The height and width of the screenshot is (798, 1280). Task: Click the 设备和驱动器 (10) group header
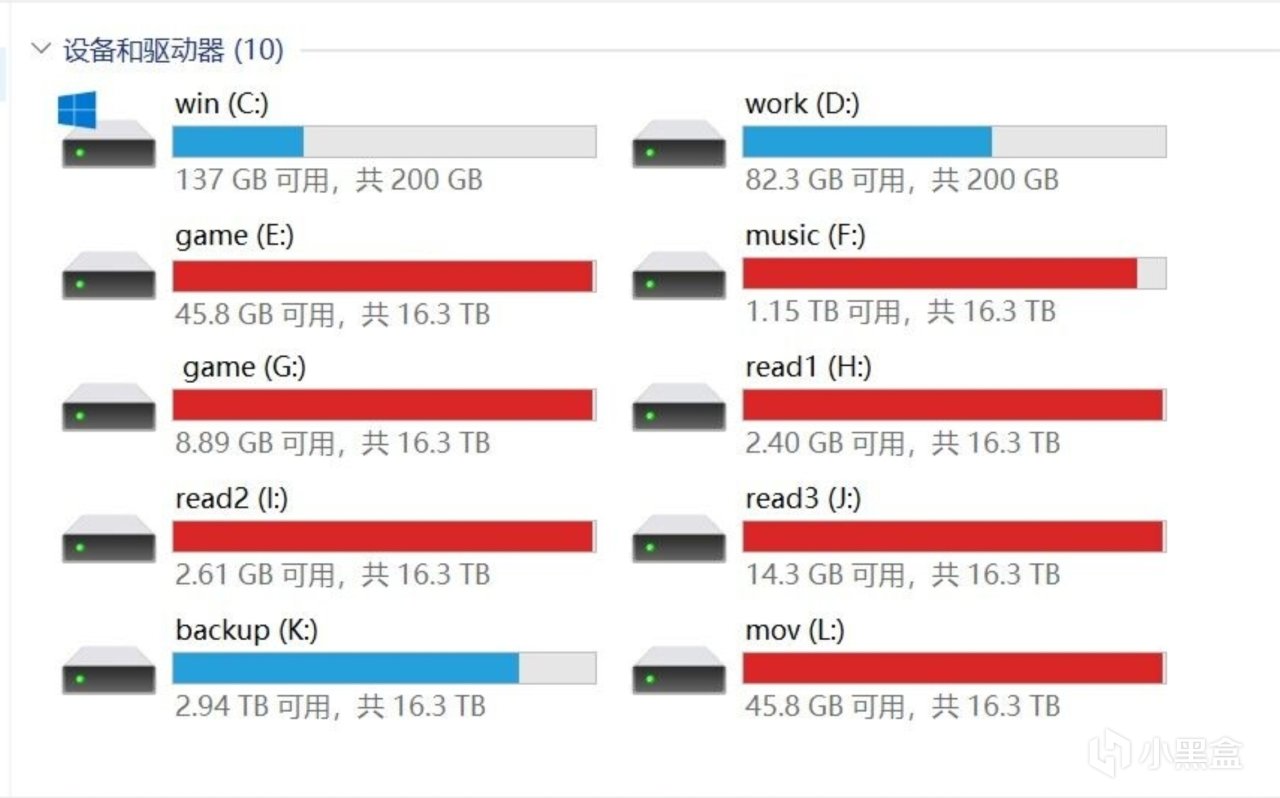(x=173, y=50)
